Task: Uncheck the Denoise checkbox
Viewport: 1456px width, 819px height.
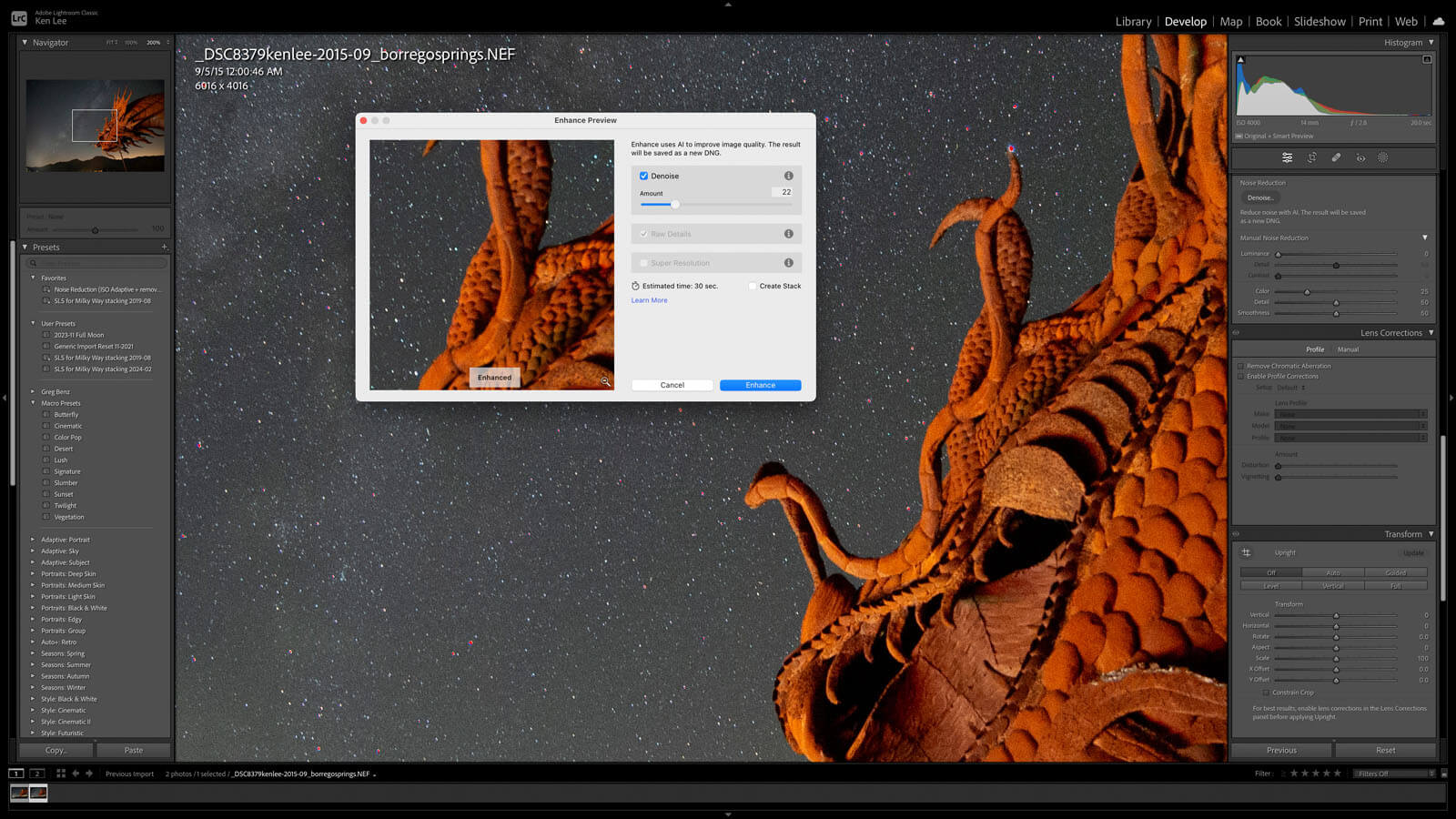Action: 643,176
